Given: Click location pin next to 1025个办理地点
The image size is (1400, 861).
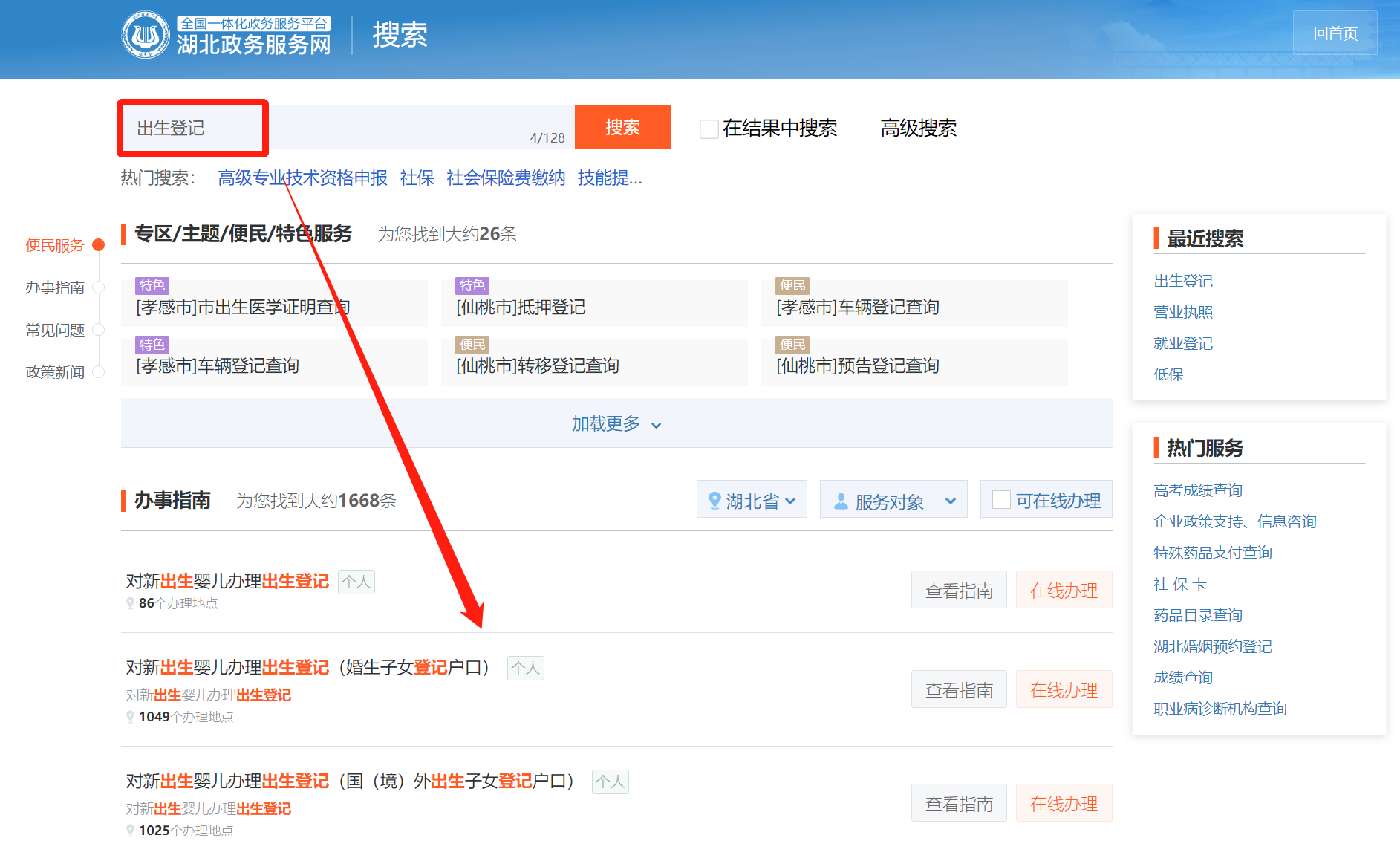Looking at the screenshot, I should click(x=131, y=831).
